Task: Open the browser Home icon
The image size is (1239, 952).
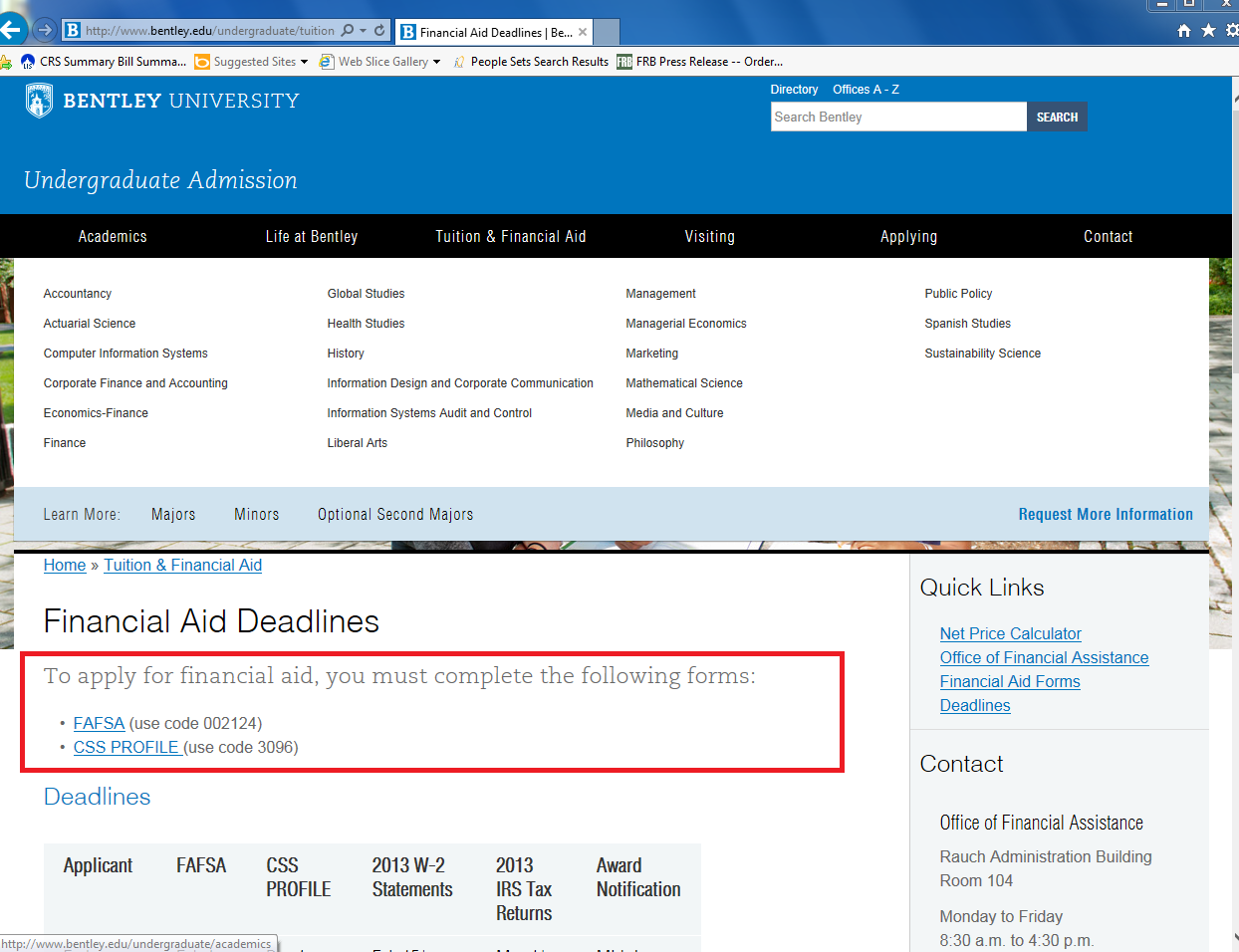Action: coord(1184,30)
